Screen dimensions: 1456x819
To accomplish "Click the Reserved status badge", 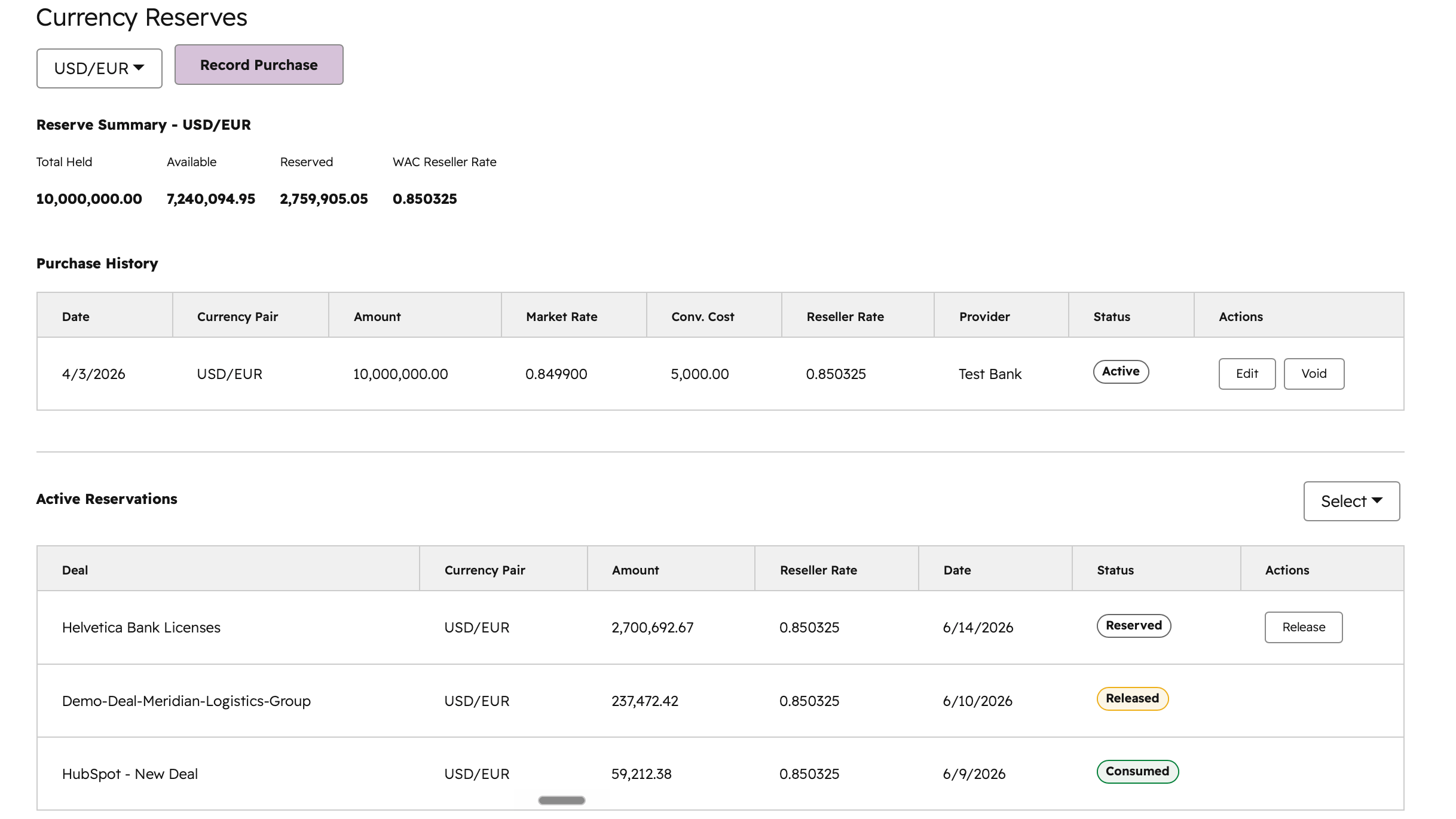I will pos(1133,625).
